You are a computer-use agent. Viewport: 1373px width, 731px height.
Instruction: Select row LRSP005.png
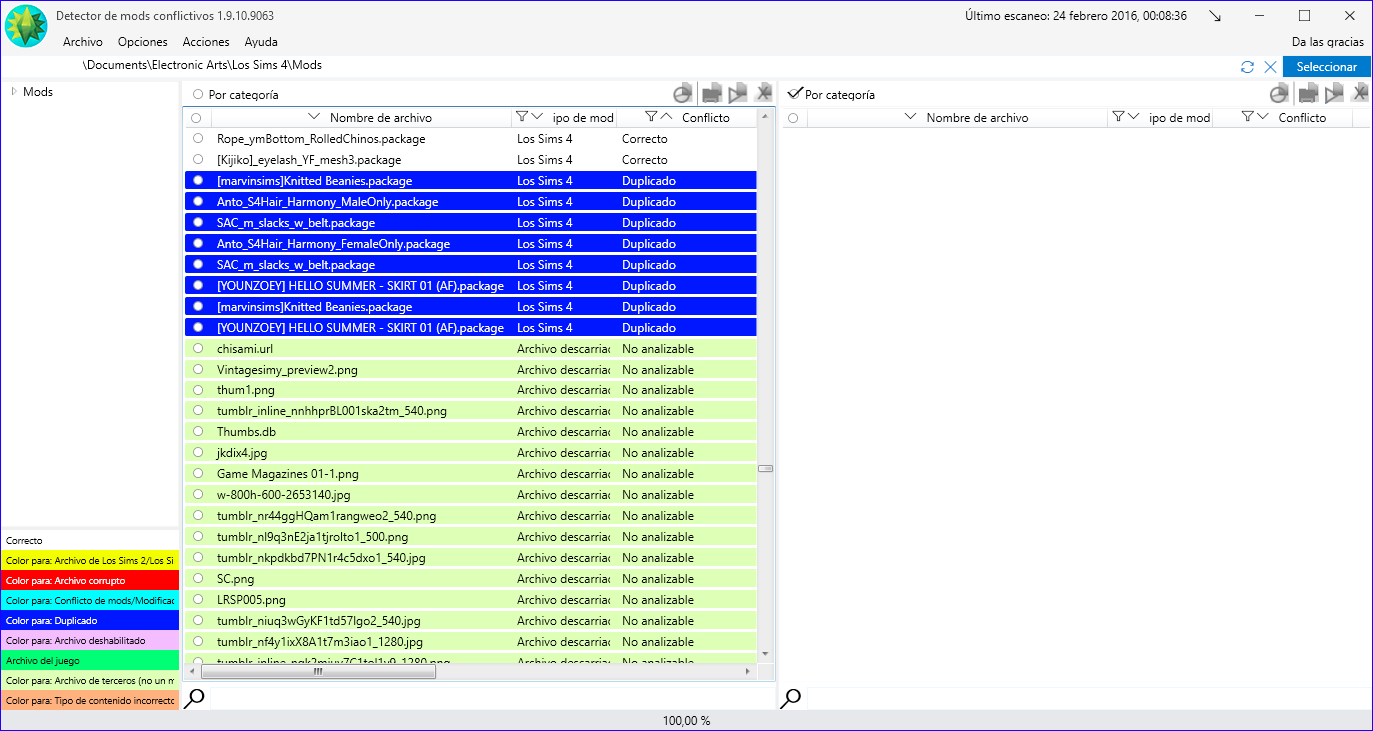470,600
